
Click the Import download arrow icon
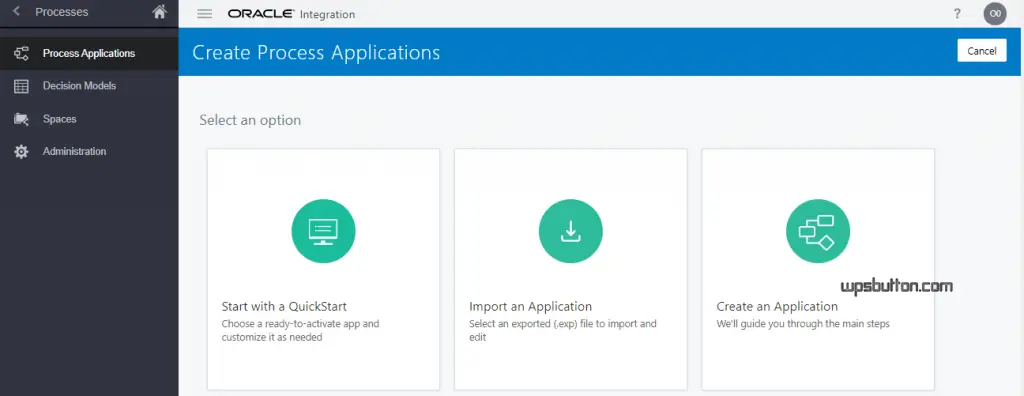(x=571, y=231)
